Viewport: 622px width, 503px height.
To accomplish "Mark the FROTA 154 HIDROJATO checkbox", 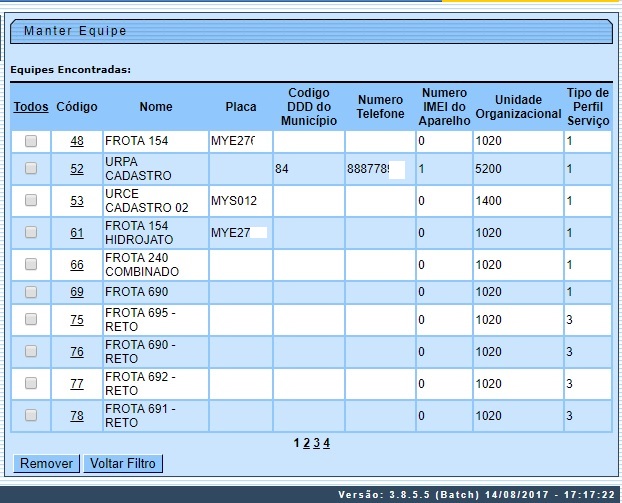I will pos(31,232).
